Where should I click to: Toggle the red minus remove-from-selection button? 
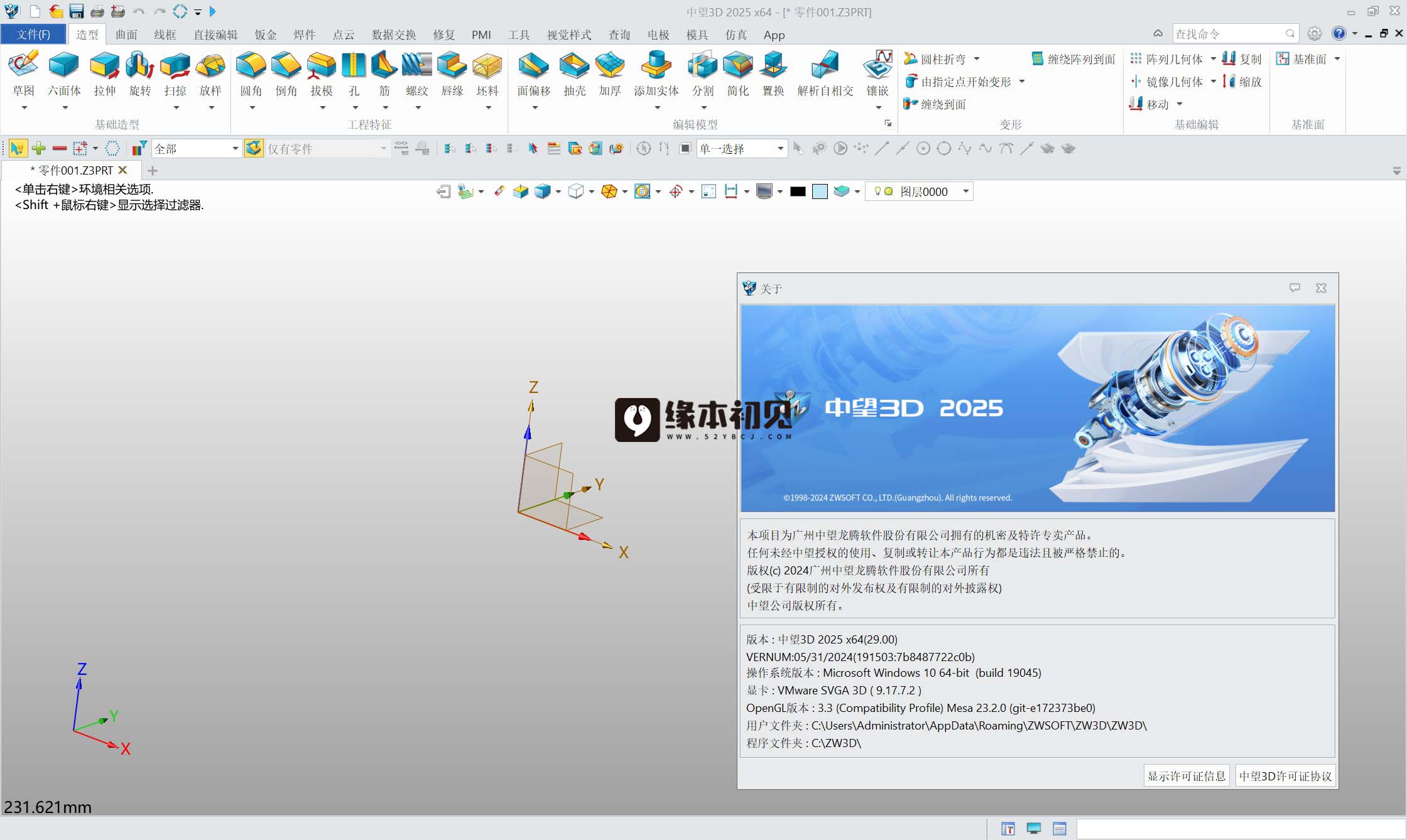pos(60,149)
